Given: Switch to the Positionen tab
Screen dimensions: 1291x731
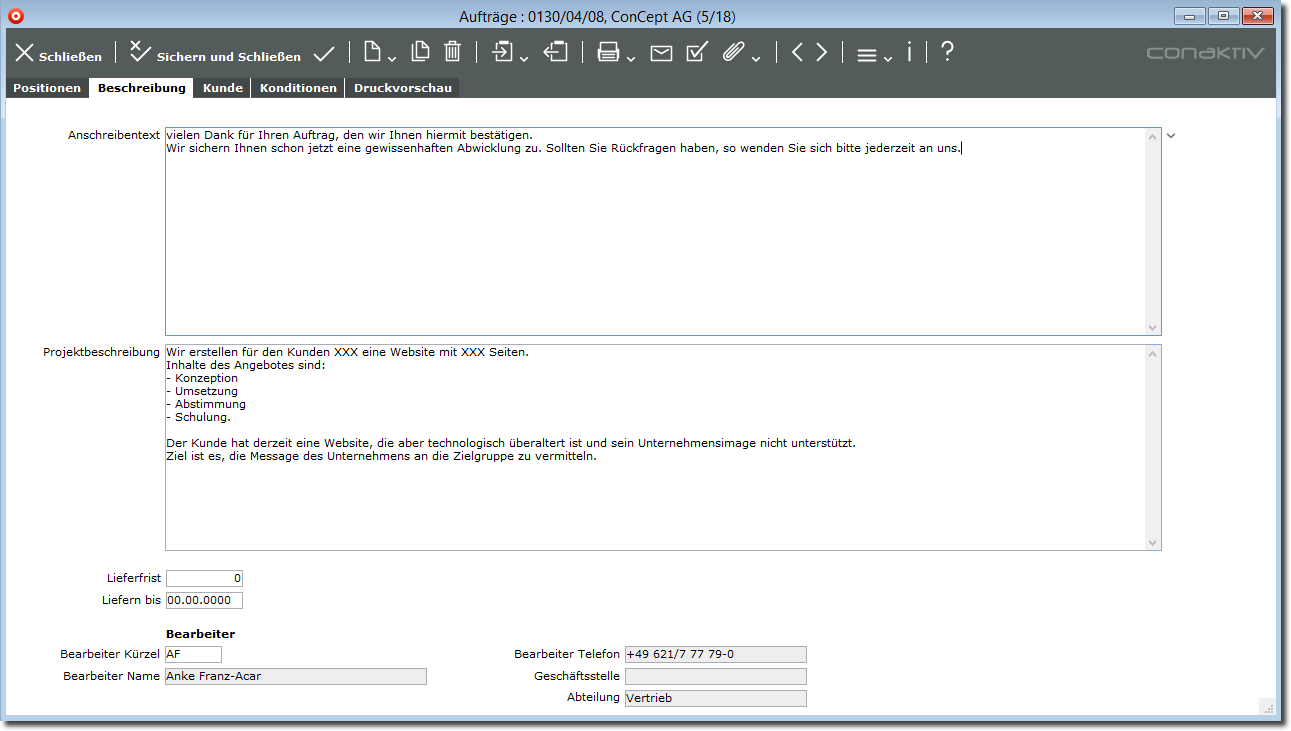Looking at the screenshot, I should tap(47, 88).
